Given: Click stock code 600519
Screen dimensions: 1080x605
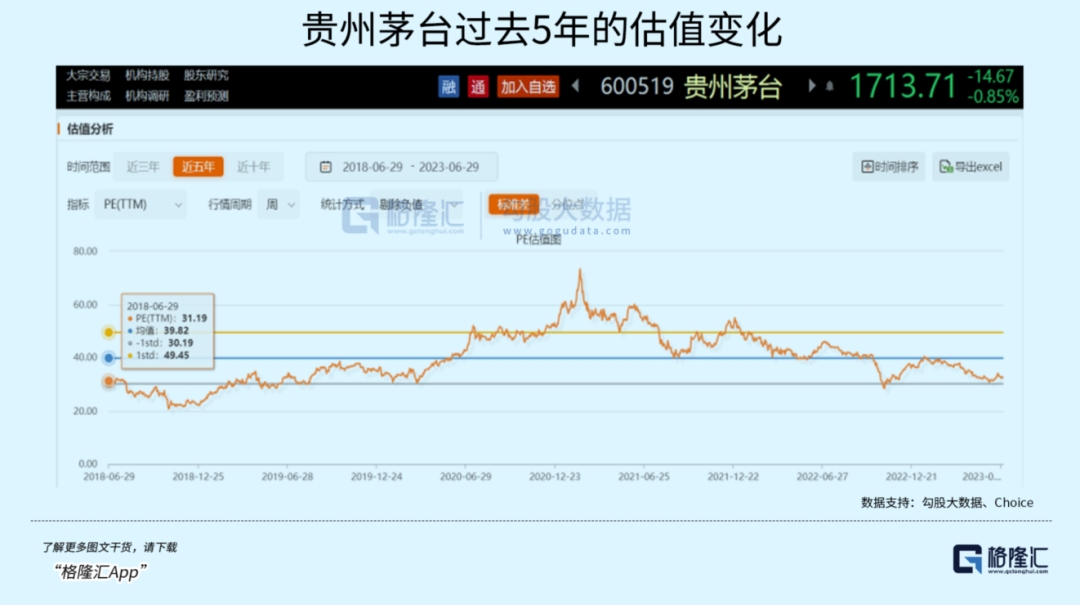Looking at the screenshot, I should tap(636, 87).
